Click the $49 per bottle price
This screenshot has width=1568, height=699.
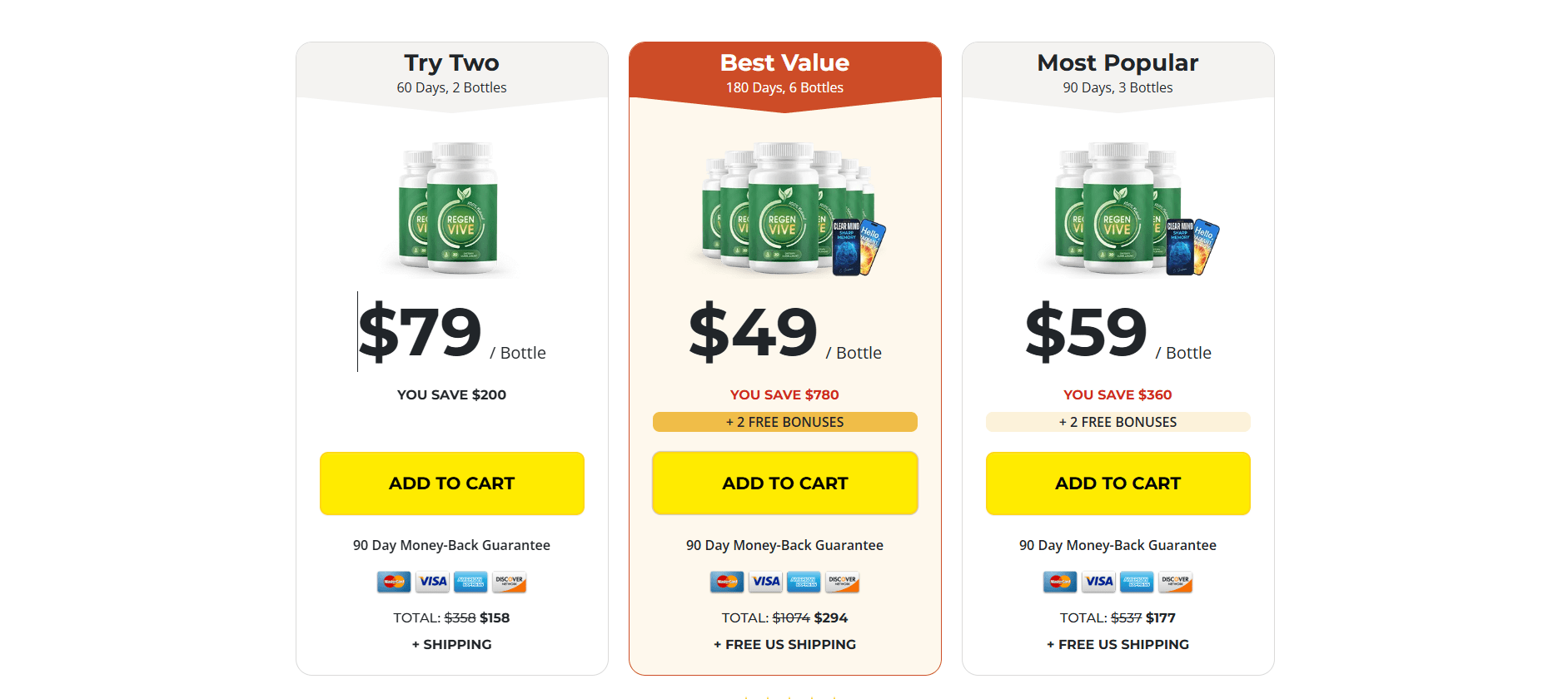(x=754, y=333)
